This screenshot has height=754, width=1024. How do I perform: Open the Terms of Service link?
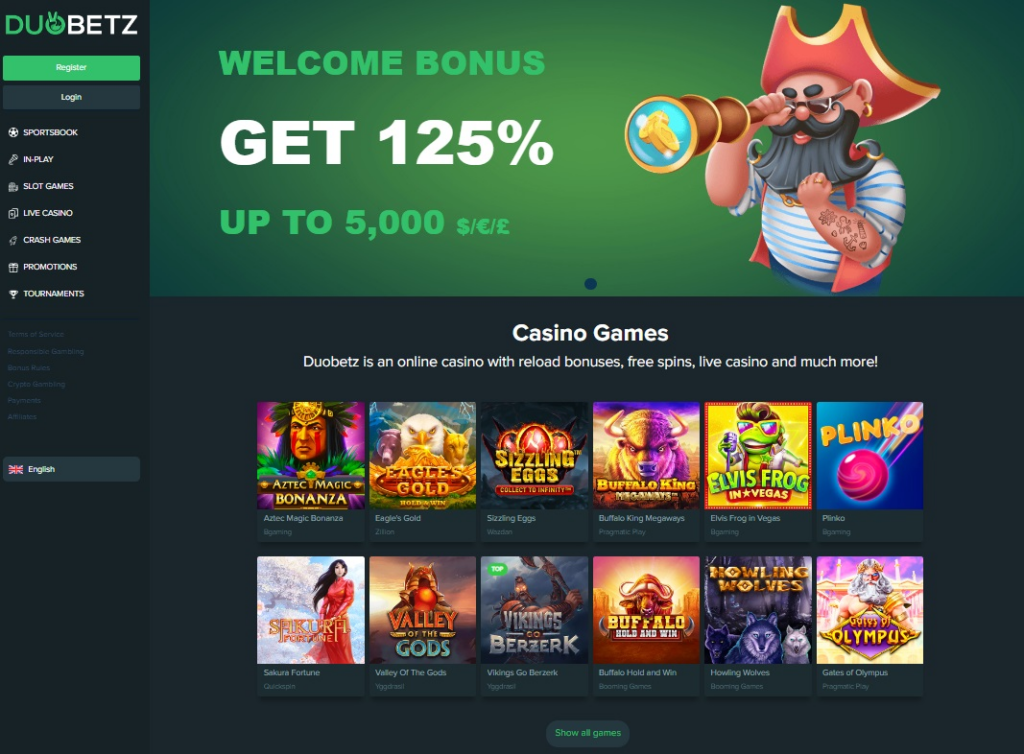pos(36,334)
